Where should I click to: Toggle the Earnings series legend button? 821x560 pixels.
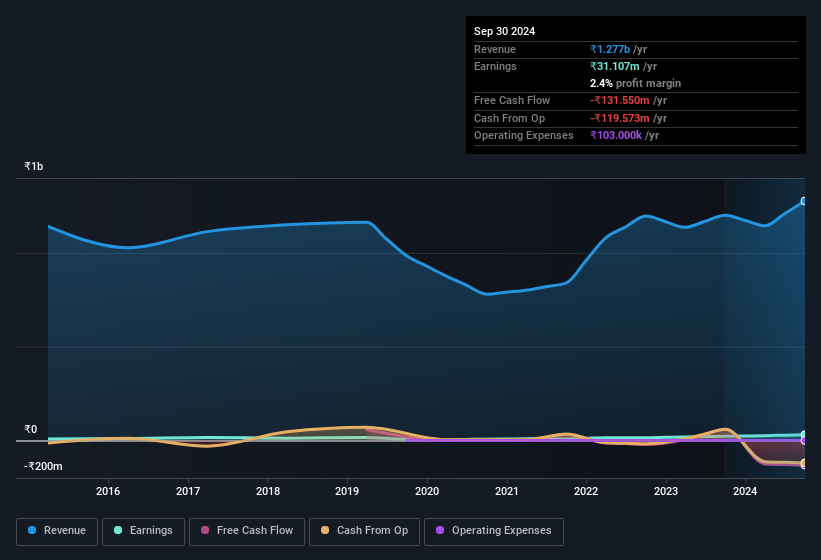coord(143,531)
